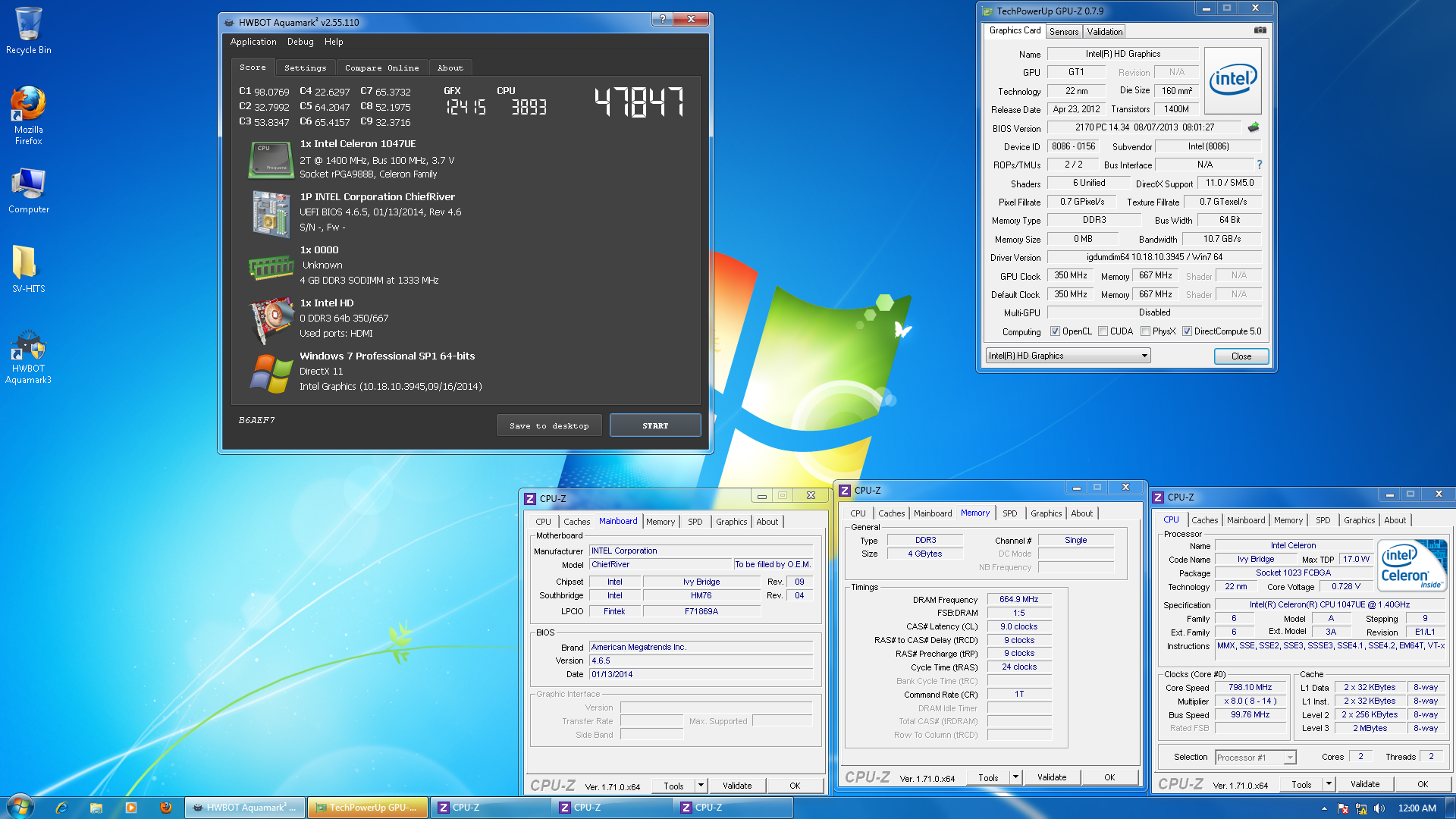Click the DRAM Frequency value 664.9 MHz
Screen dimensions: 1456x819
click(1018, 599)
